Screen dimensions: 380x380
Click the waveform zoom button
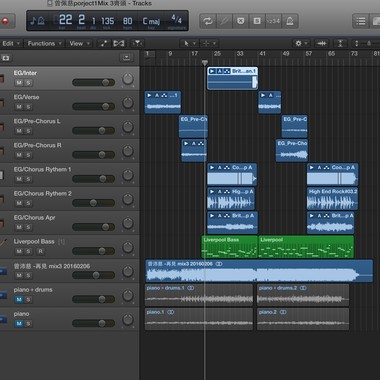[x=321, y=43]
